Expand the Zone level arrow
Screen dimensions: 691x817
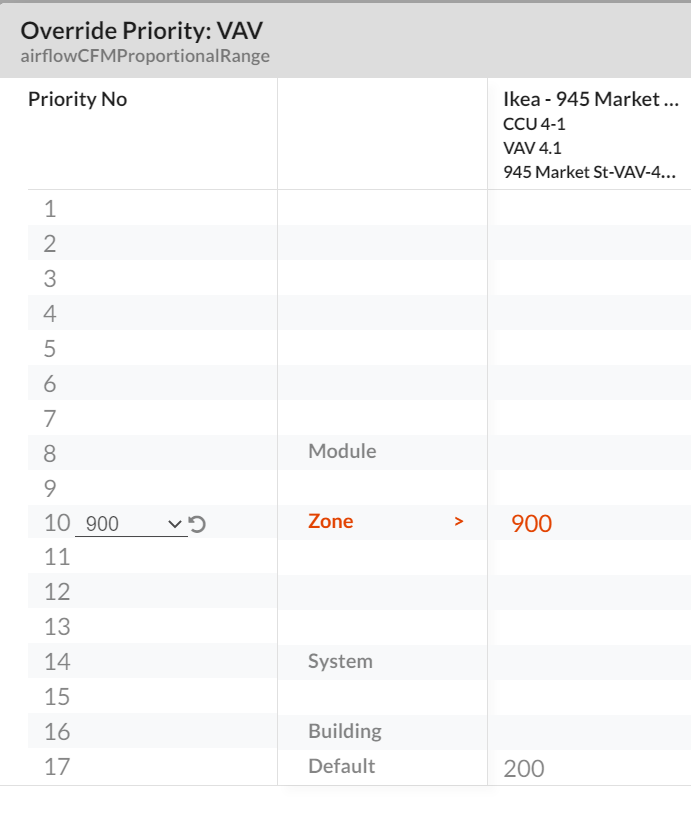pyautogui.click(x=459, y=522)
